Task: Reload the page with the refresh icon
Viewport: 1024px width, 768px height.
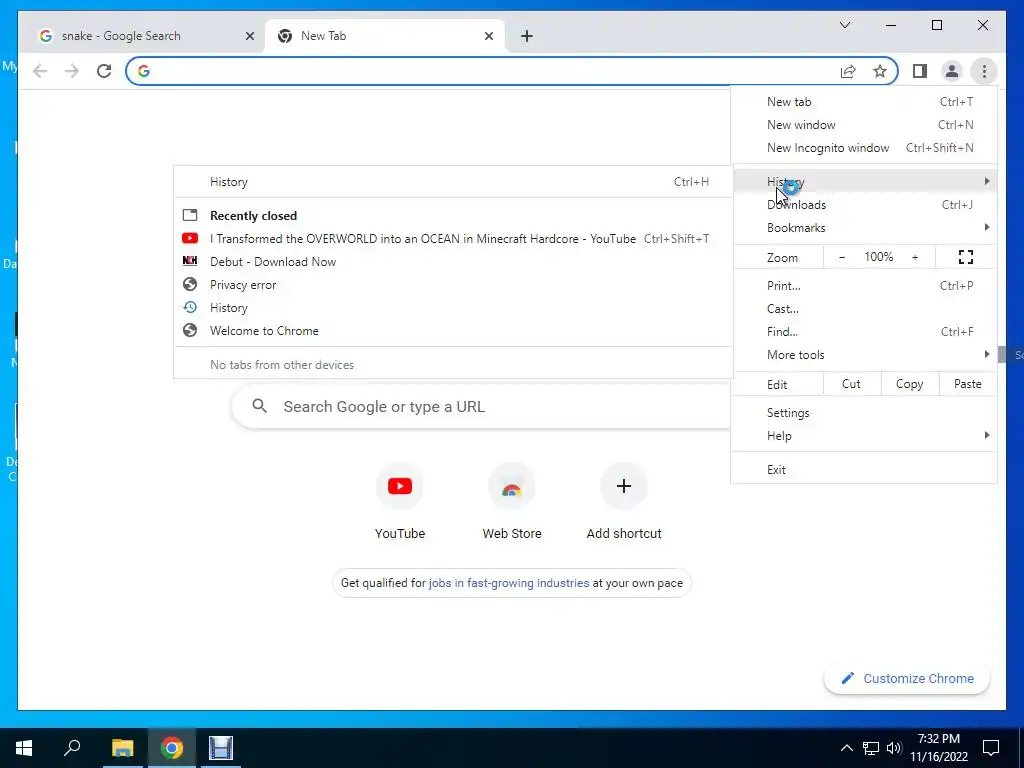Action: (104, 71)
